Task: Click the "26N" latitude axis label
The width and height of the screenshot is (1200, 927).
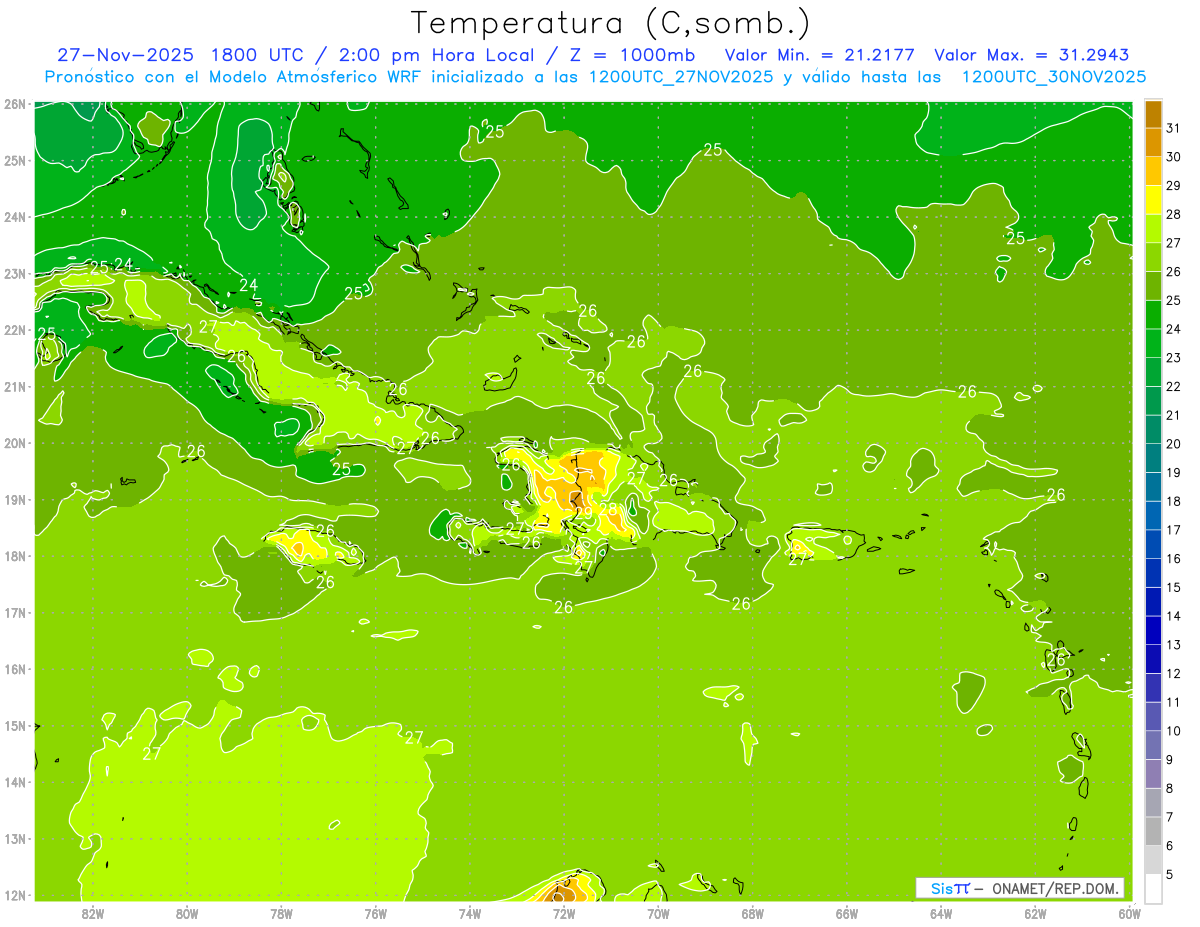Action: 14,104
